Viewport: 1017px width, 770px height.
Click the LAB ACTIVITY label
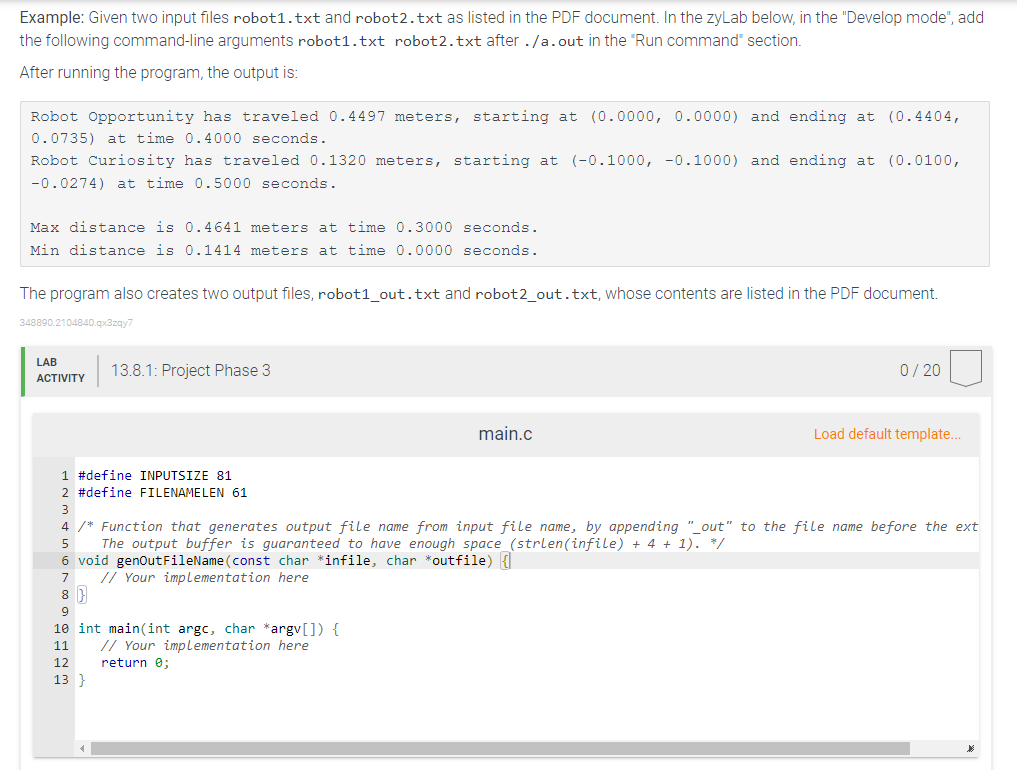tap(60, 369)
